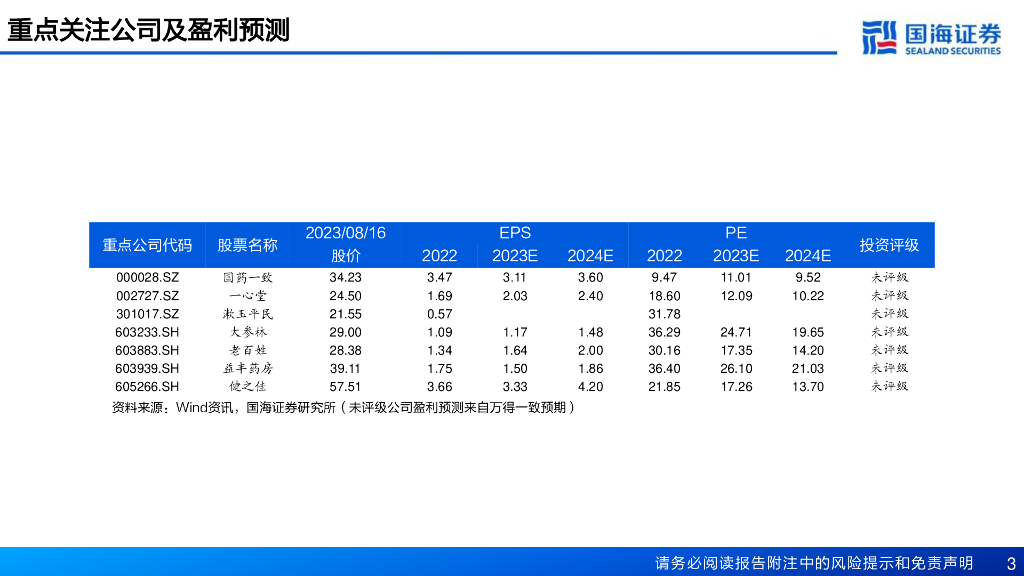Click stock name 大参林
This screenshot has height=576, width=1024.
click(x=248, y=332)
